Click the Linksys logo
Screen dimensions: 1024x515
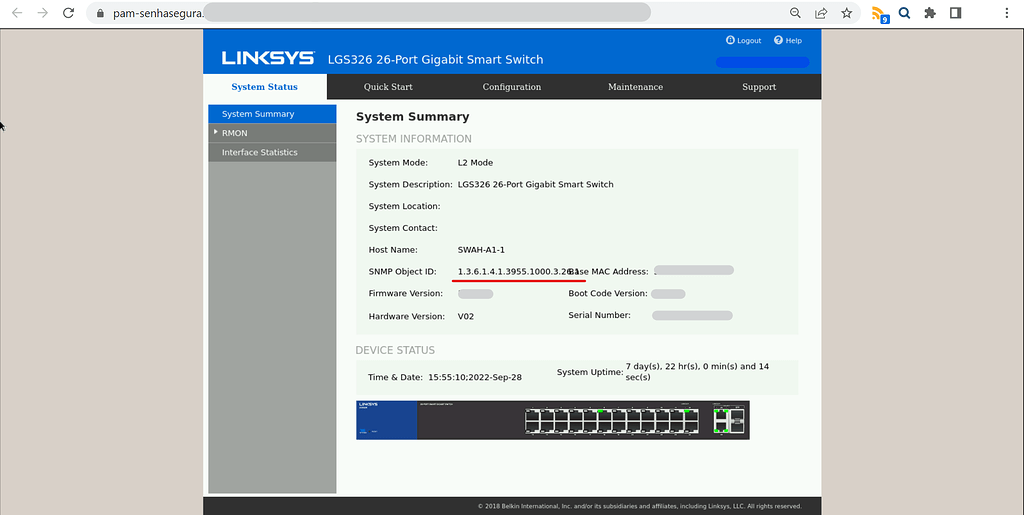tap(268, 58)
